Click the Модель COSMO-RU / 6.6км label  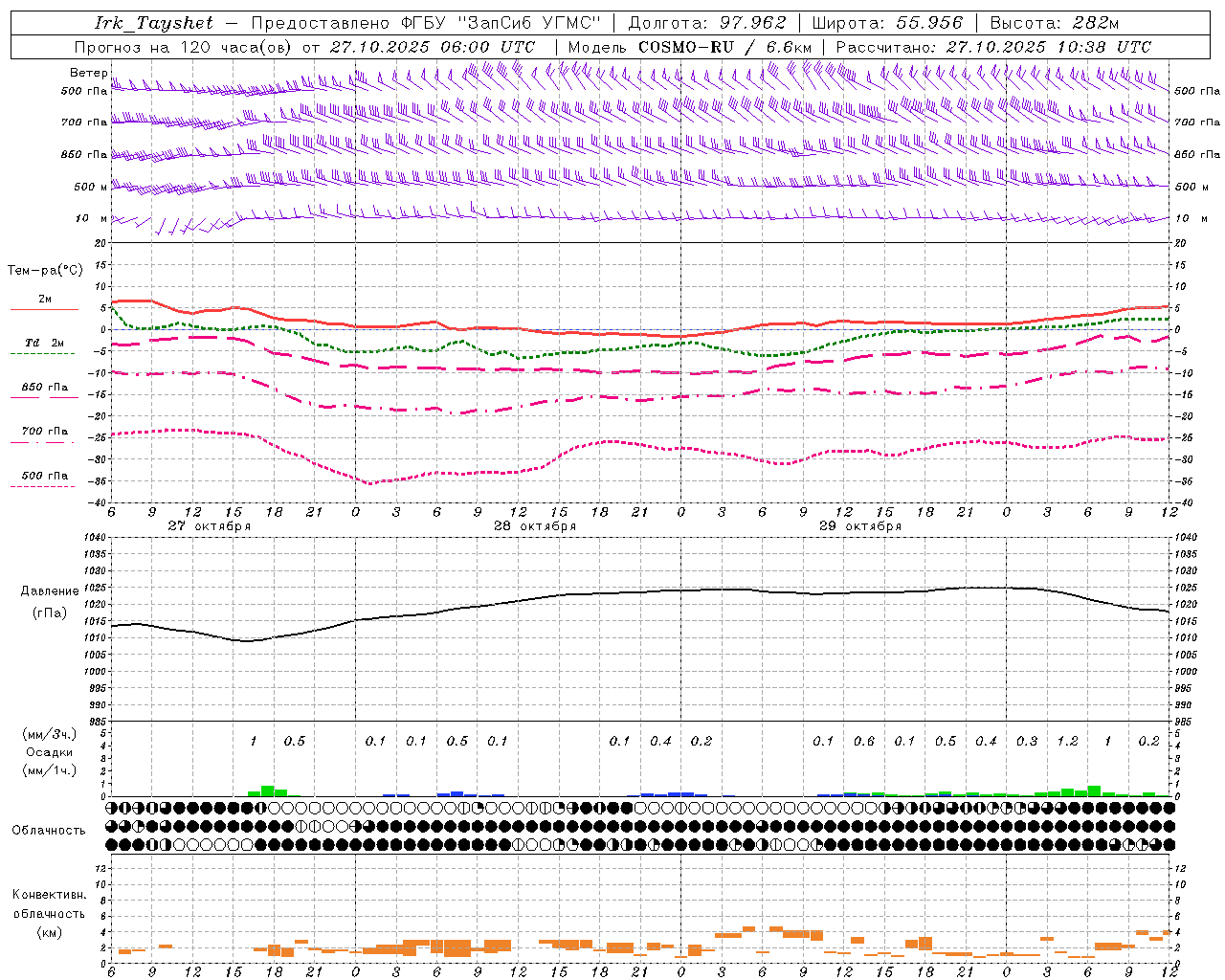[x=690, y=47]
